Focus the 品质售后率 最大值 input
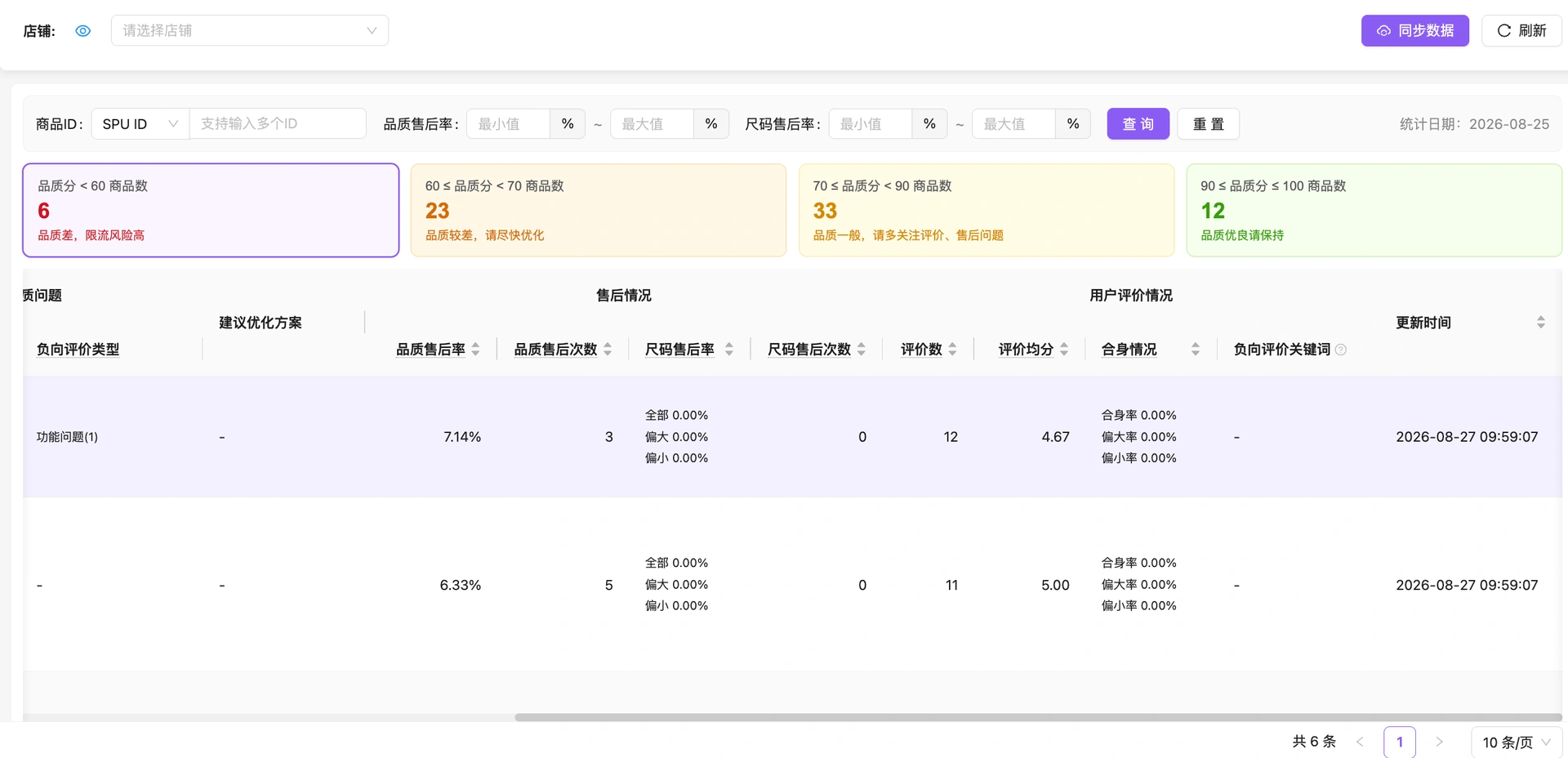Screen dimensions: 1568x758 point(652,124)
